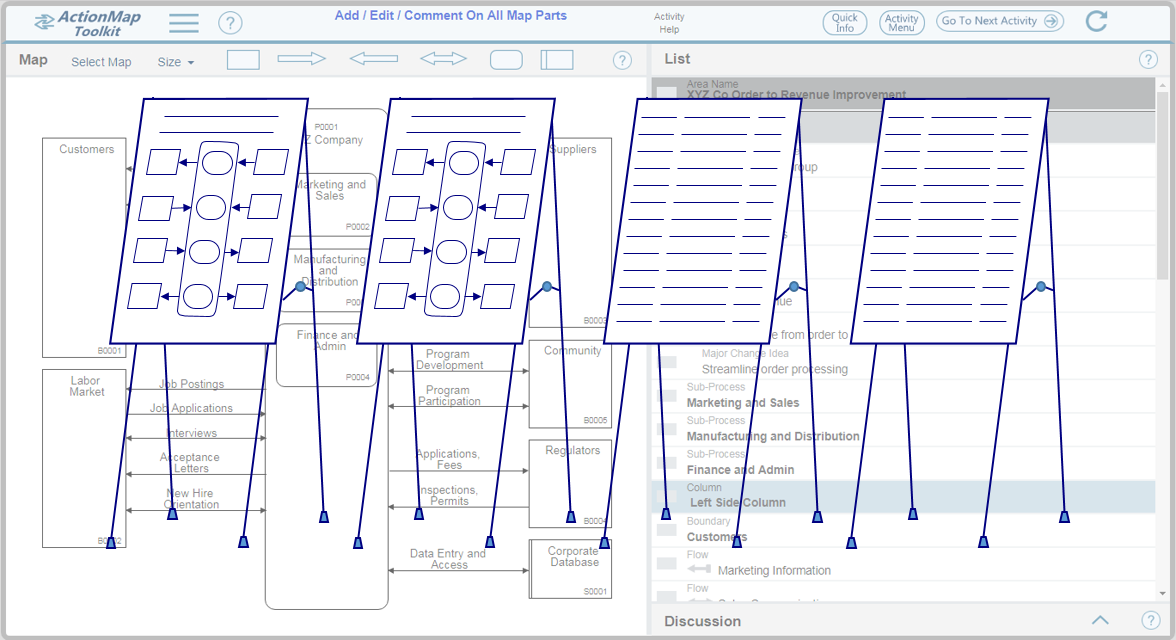Click the Acceptance Letters flow label
Screen dimensions: 1176x640
point(190,462)
